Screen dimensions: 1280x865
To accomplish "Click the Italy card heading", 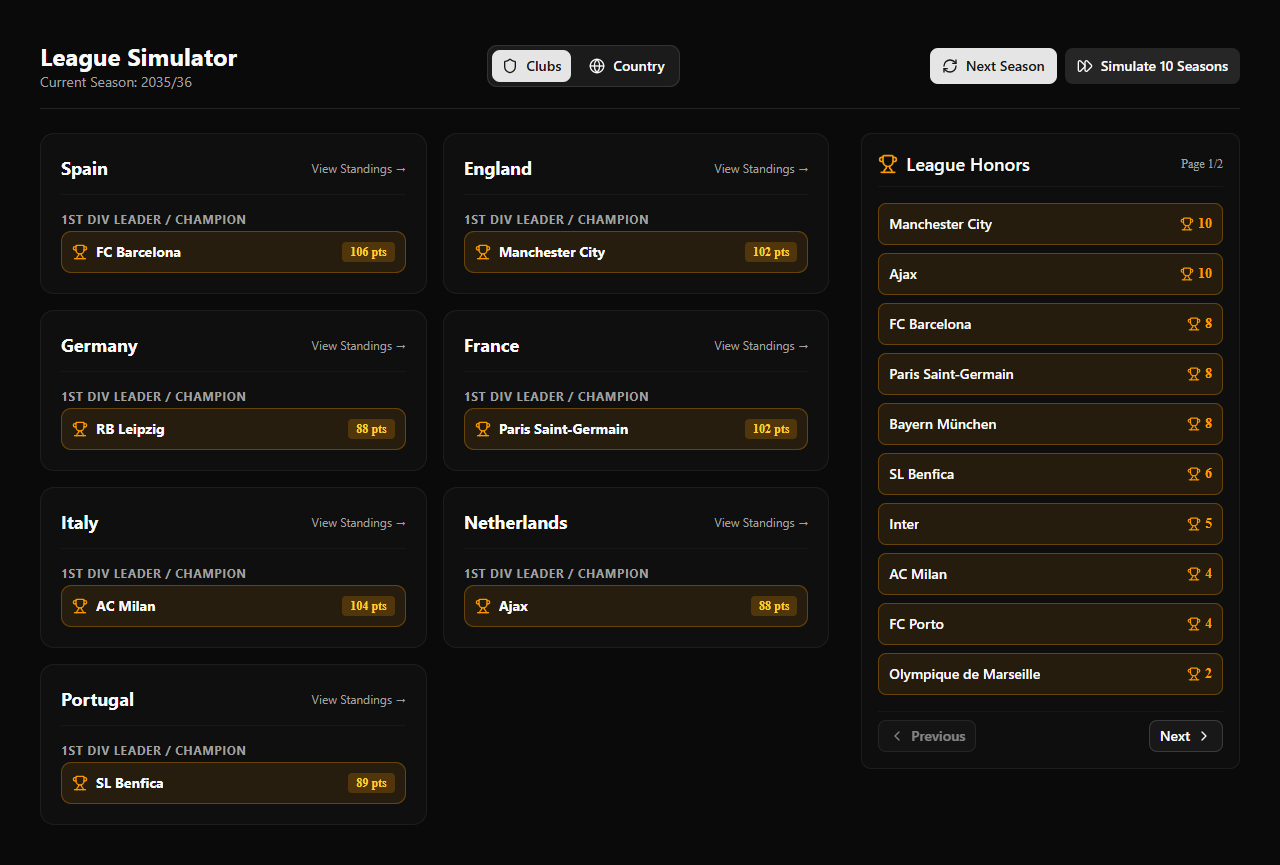I will pos(79,523).
